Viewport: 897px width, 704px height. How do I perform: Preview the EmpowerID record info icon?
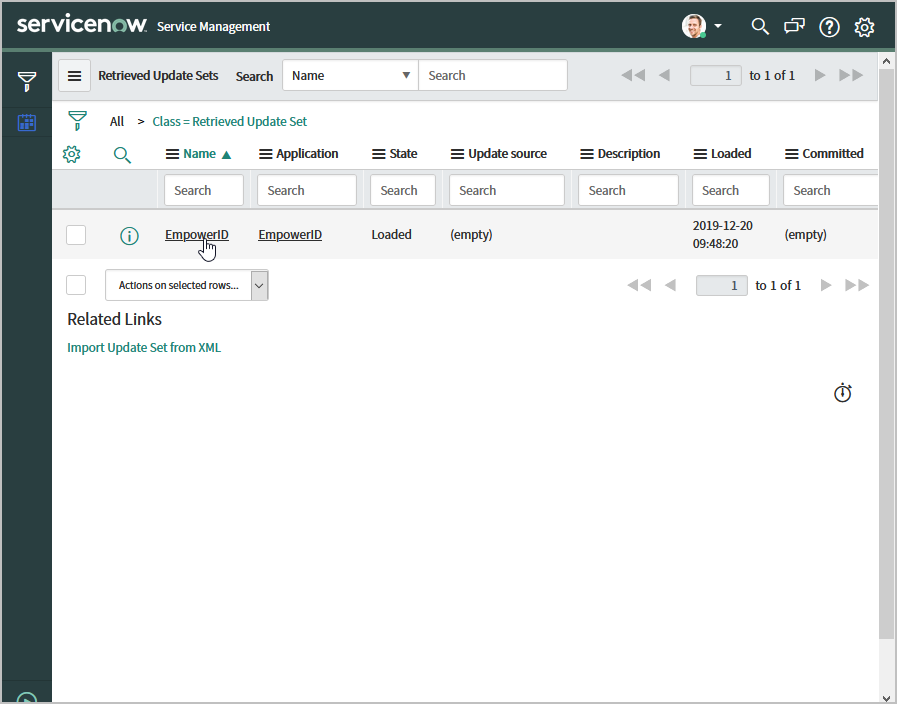[129, 236]
